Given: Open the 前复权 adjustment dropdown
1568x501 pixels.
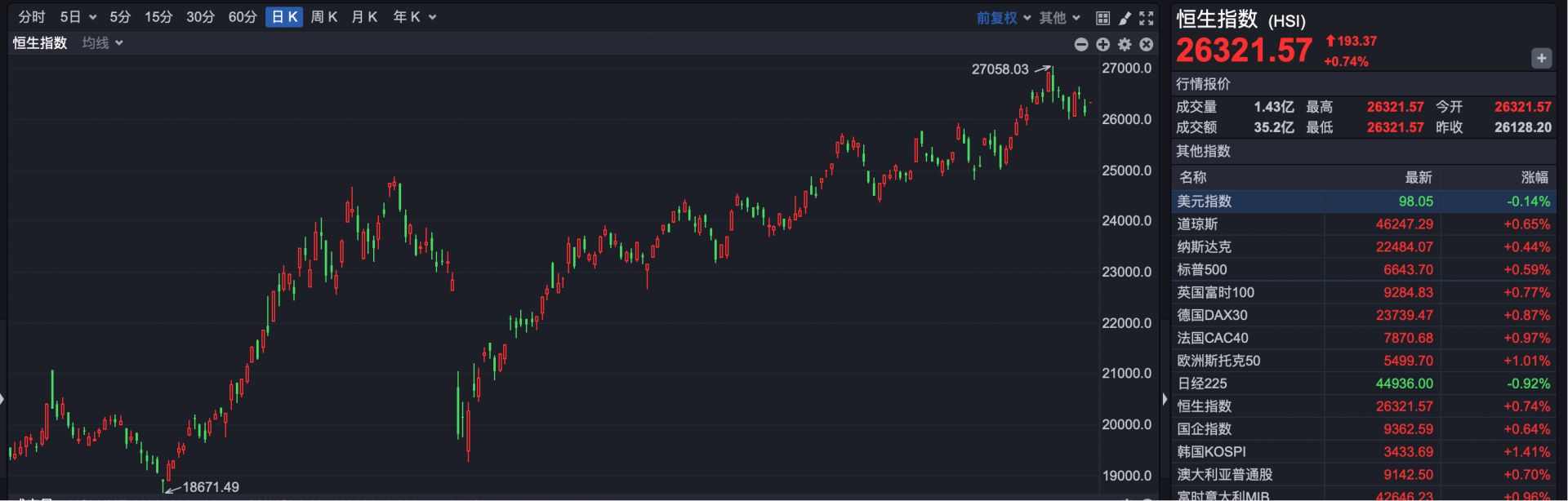Looking at the screenshot, I should pyautogui.click(x=1004, y=18).
